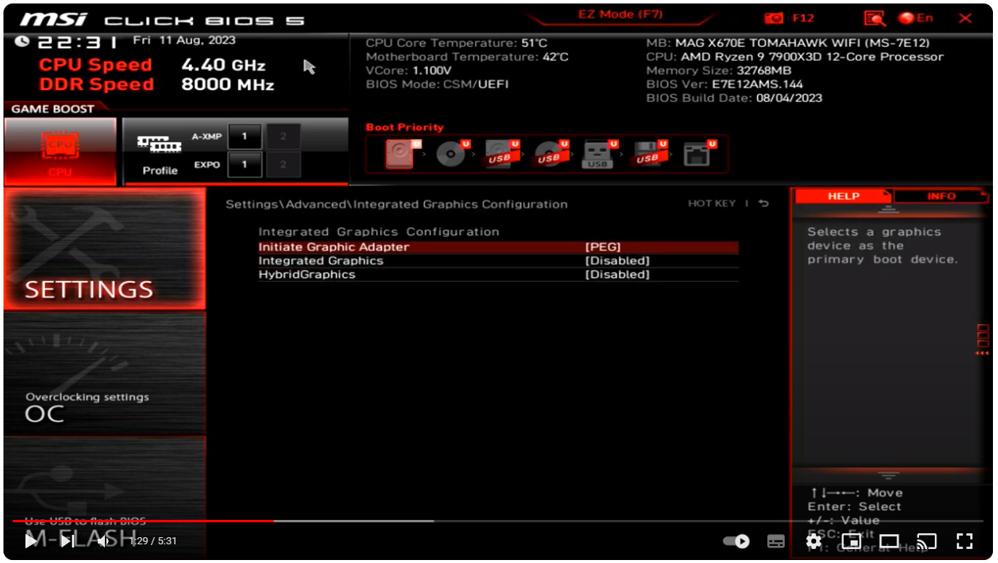
Task: Click the CPU Core Temperature reading
Action: 456,43
